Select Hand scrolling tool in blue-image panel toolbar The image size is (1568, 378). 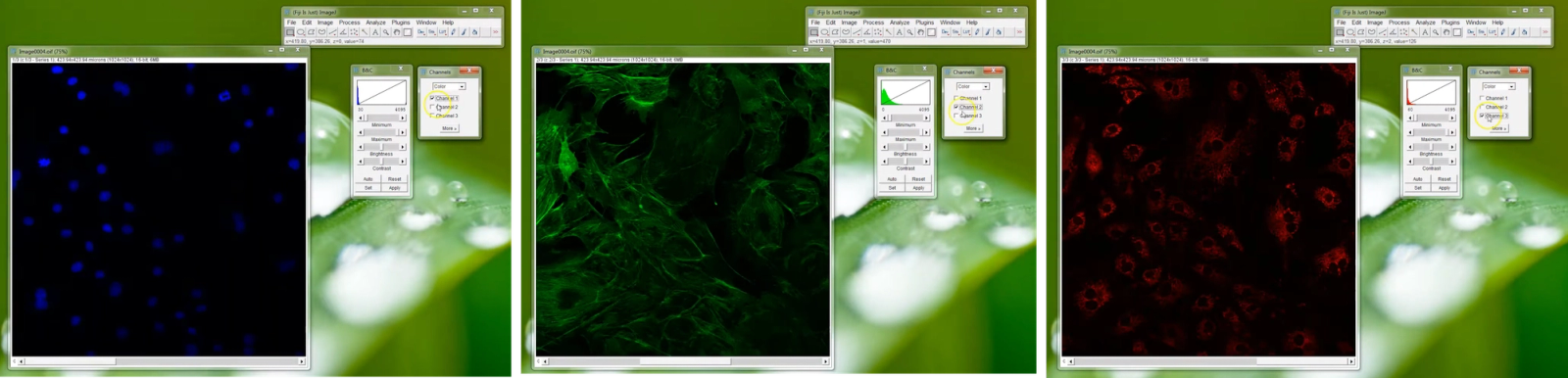[x=397, y=32]
